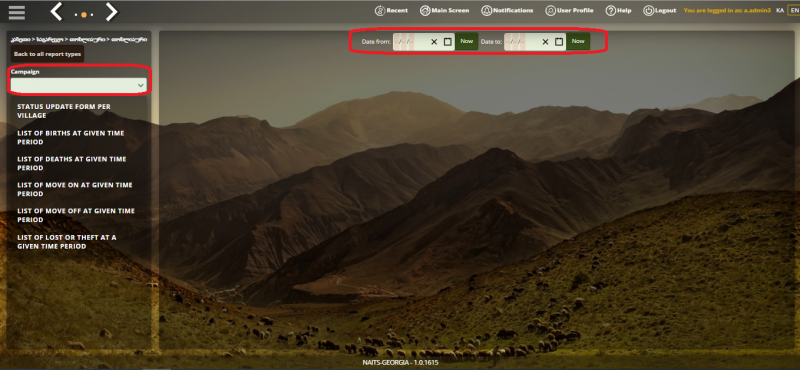Open List of Move On report
The height and width of the screenshot is (370, 800).
point(74,190)
